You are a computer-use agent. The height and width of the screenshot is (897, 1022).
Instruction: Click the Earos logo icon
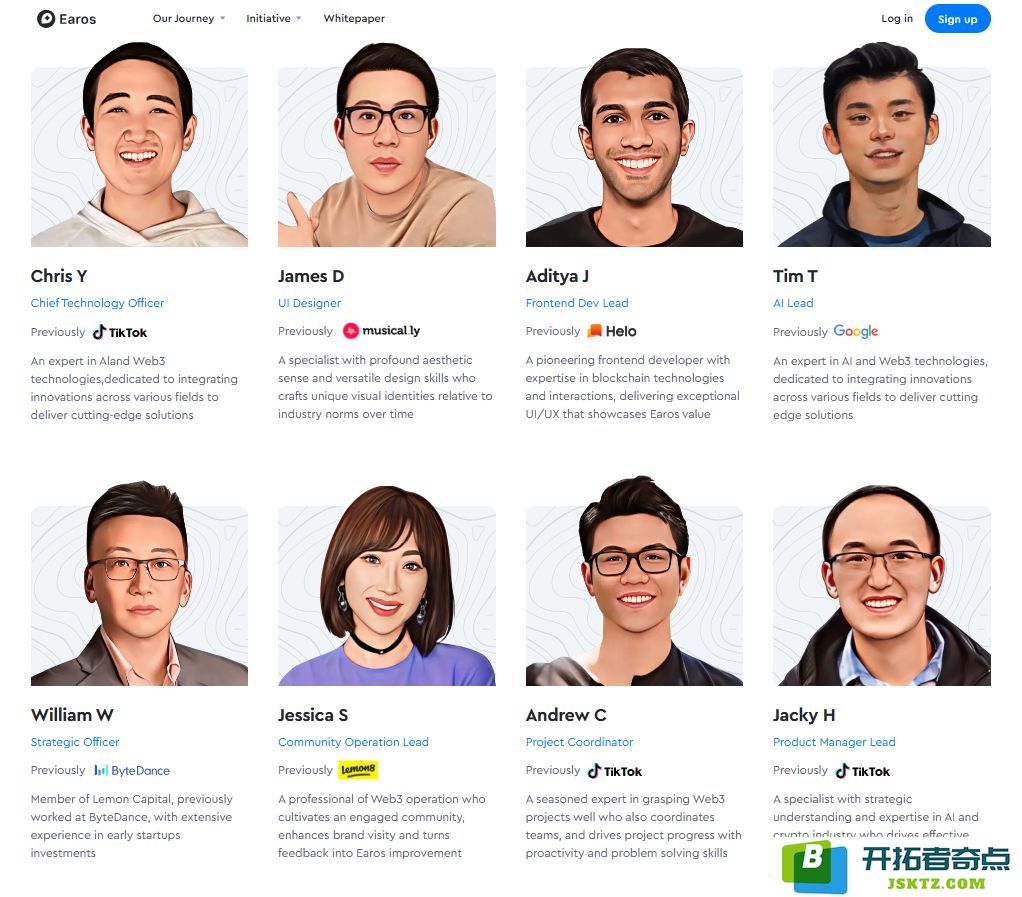46,19
